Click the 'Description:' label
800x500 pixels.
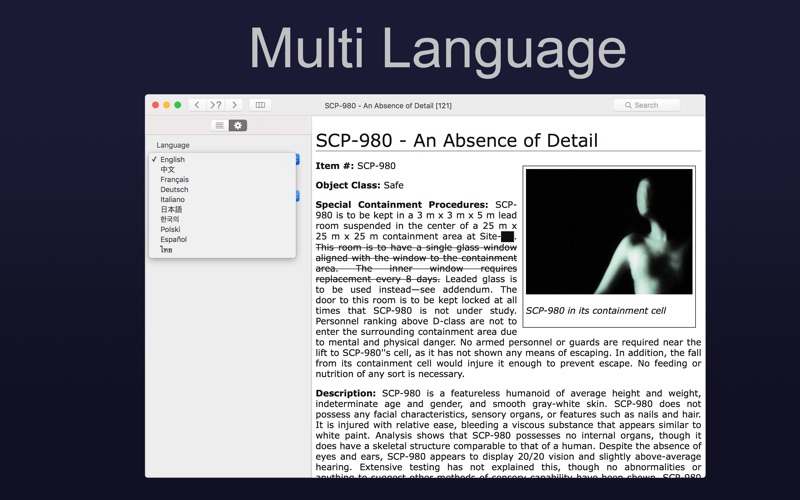click(345, 393)
